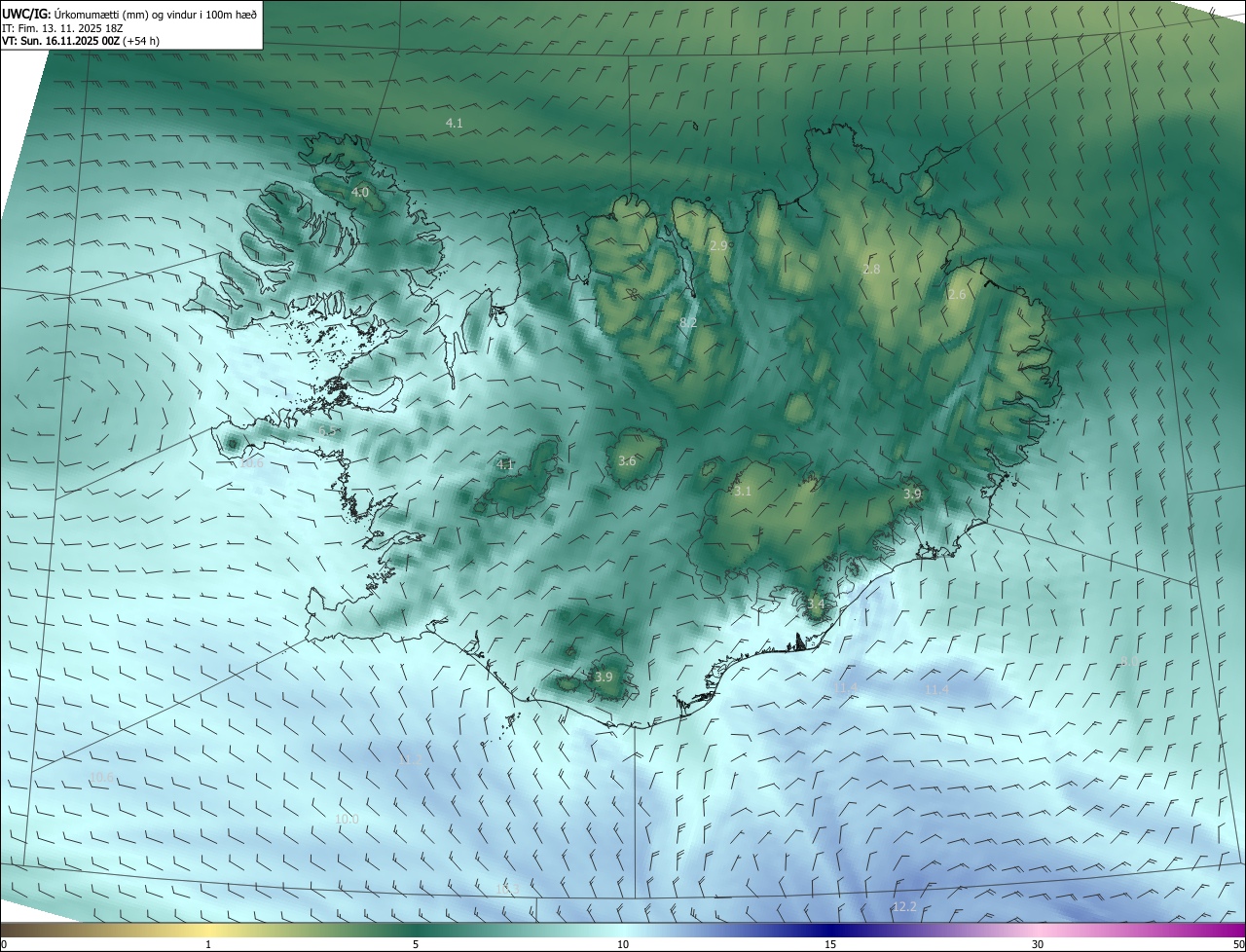
Task: Click the 3.1 value on Vatnajökull glacier
Action: pyautogui.click(x=743, y=492)
